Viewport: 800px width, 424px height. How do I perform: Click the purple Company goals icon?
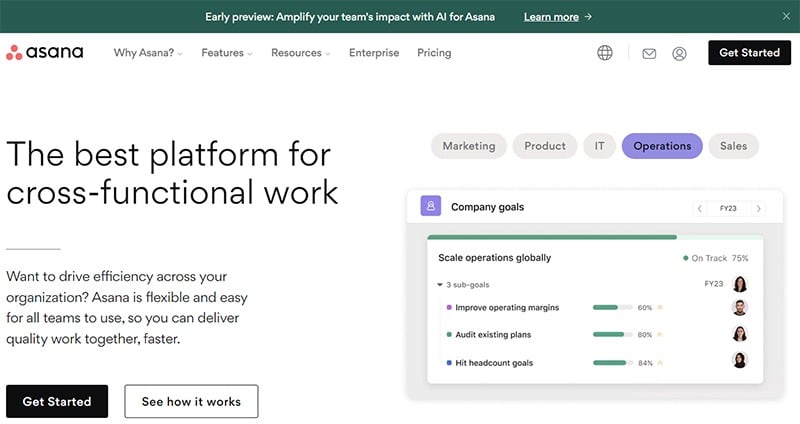pos(431,206)
